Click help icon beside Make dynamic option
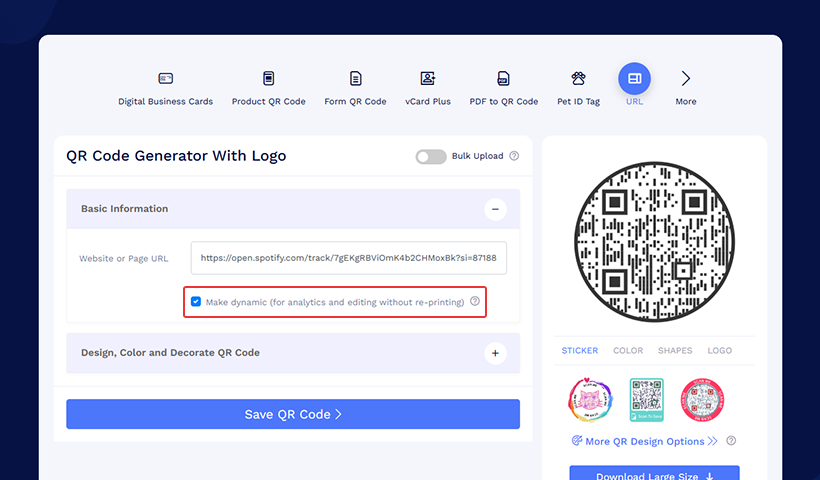The height and width of the screenshot is (480, 820). coord(475,301)
